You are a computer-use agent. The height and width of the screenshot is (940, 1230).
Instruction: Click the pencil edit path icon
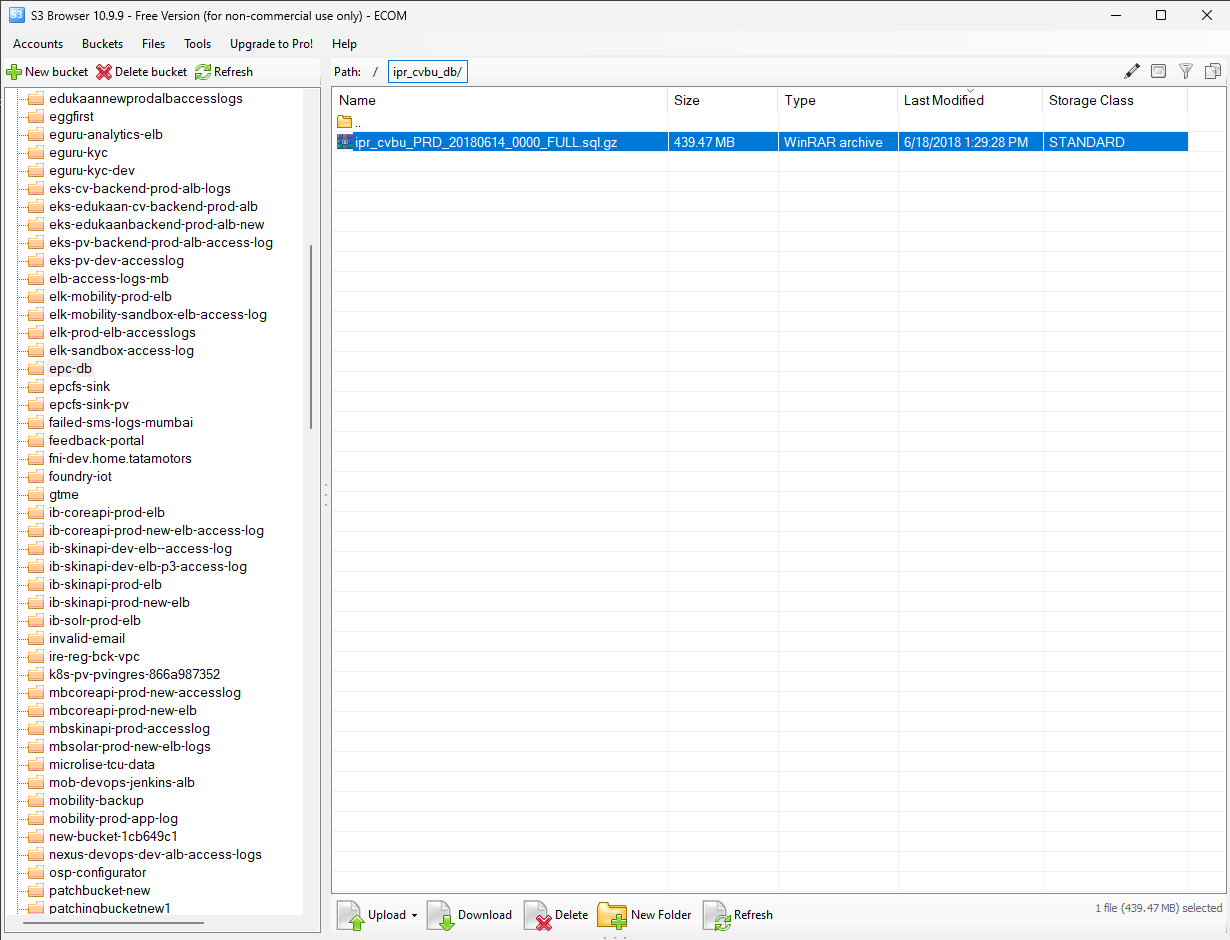click(1132, 71)
